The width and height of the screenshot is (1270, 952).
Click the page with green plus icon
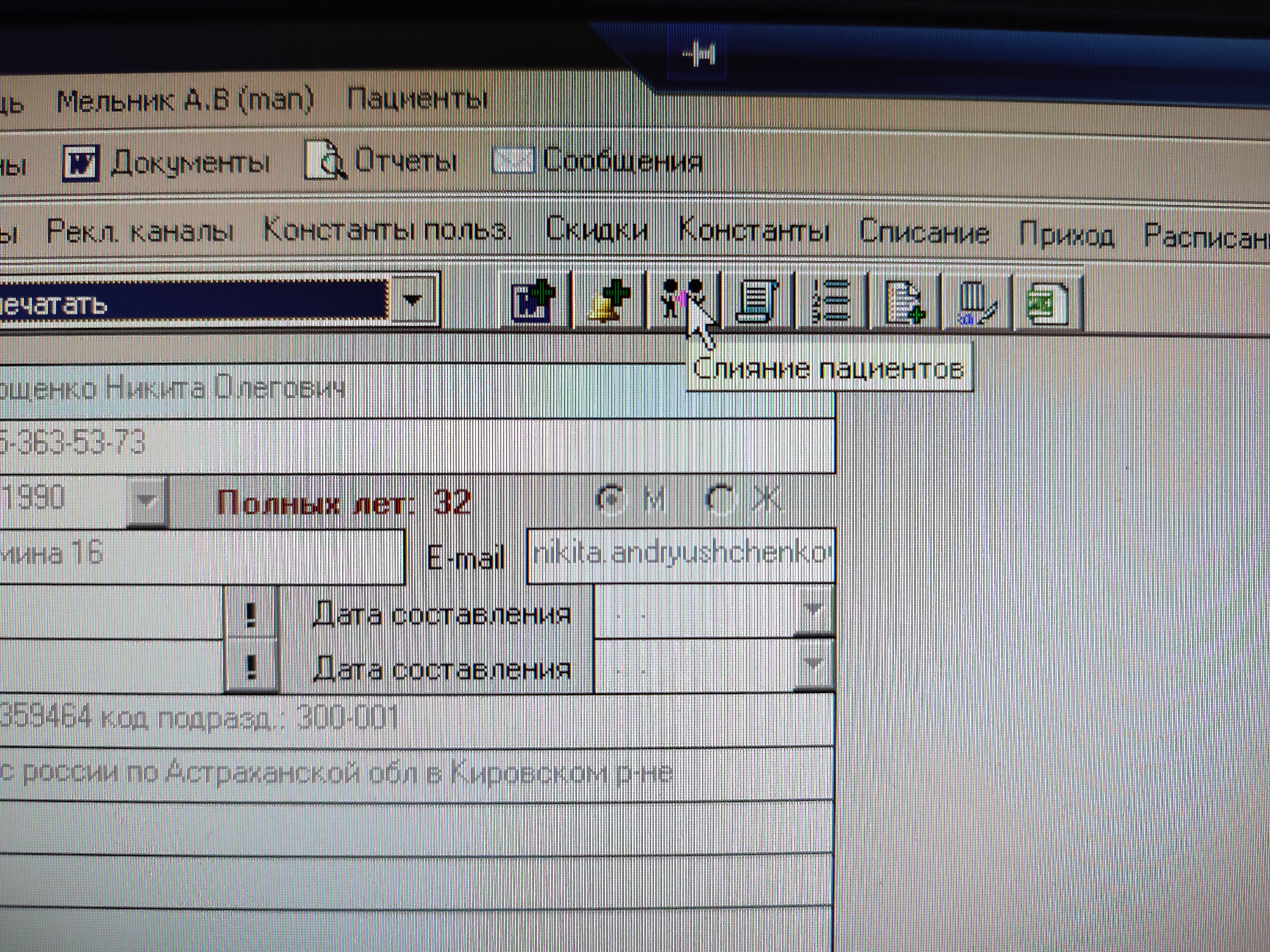point(905,302)
